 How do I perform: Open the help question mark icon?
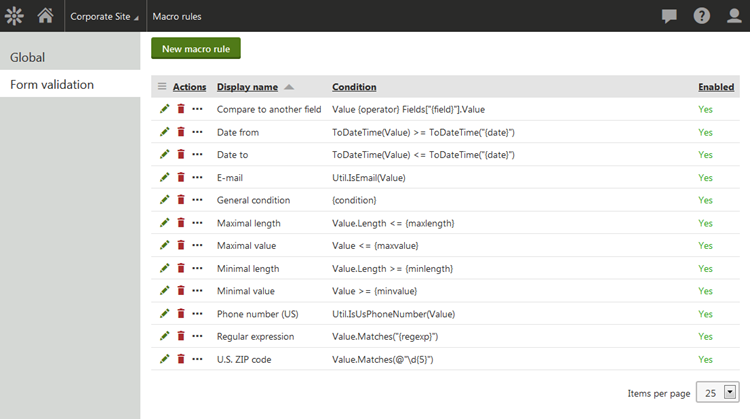[x=702, y=16]
